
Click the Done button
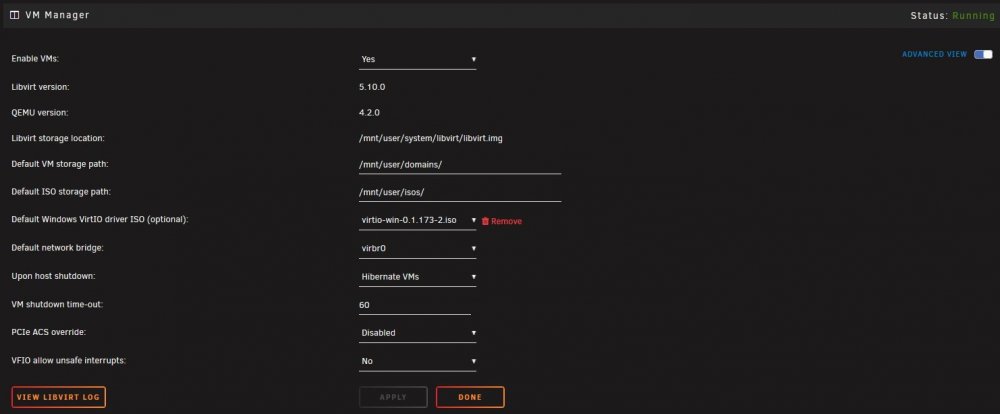click(x=470, y=397)
